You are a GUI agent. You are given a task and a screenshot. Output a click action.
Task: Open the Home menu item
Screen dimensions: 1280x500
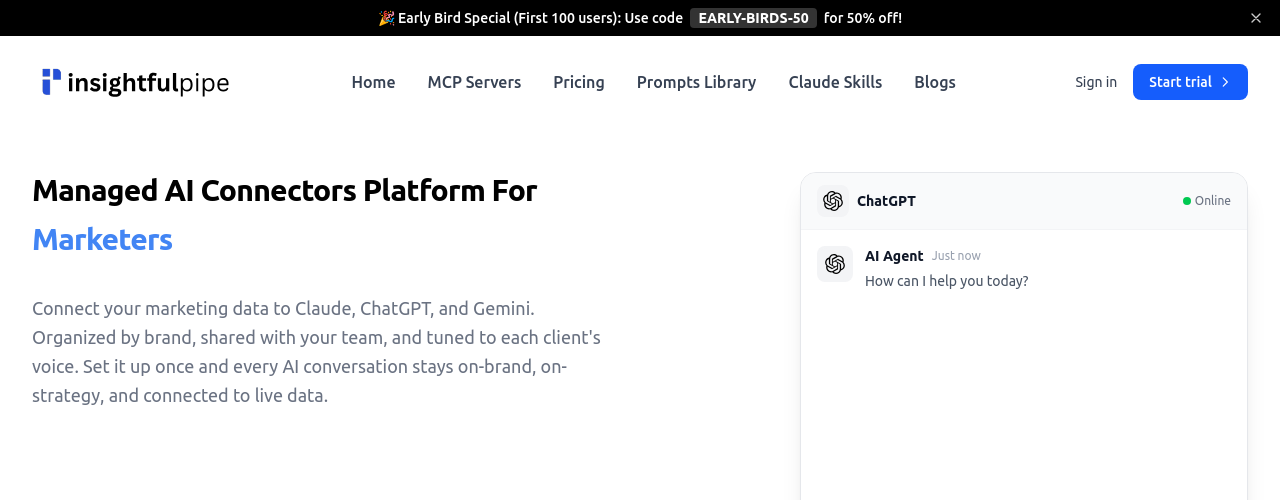373,82
